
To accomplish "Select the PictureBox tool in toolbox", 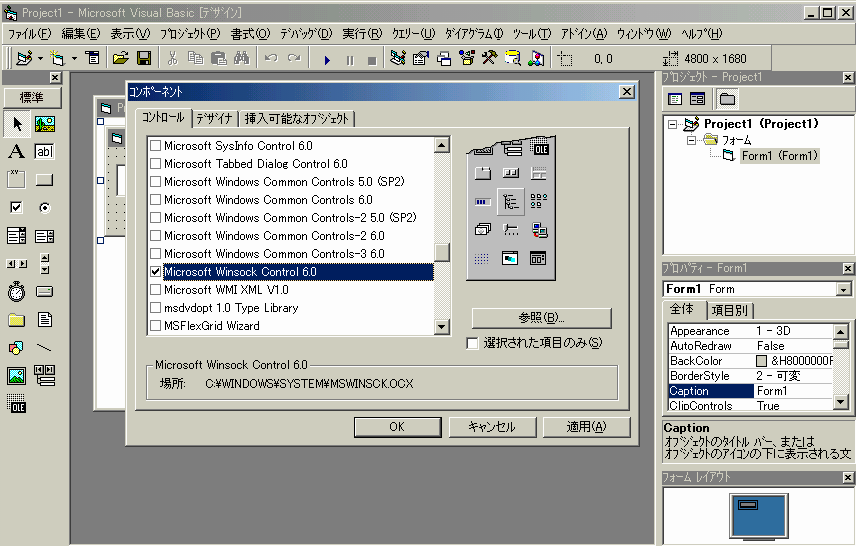I will [45, 124].
